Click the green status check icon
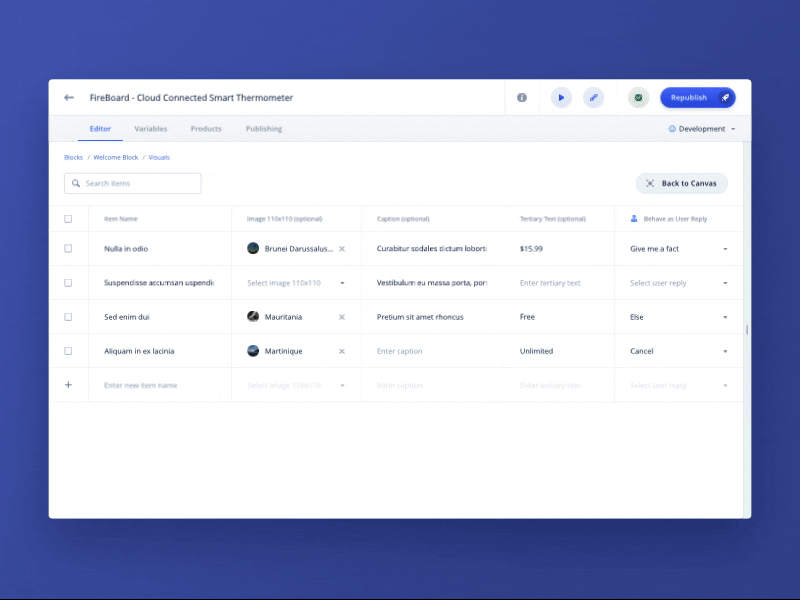 coord(638,97)
